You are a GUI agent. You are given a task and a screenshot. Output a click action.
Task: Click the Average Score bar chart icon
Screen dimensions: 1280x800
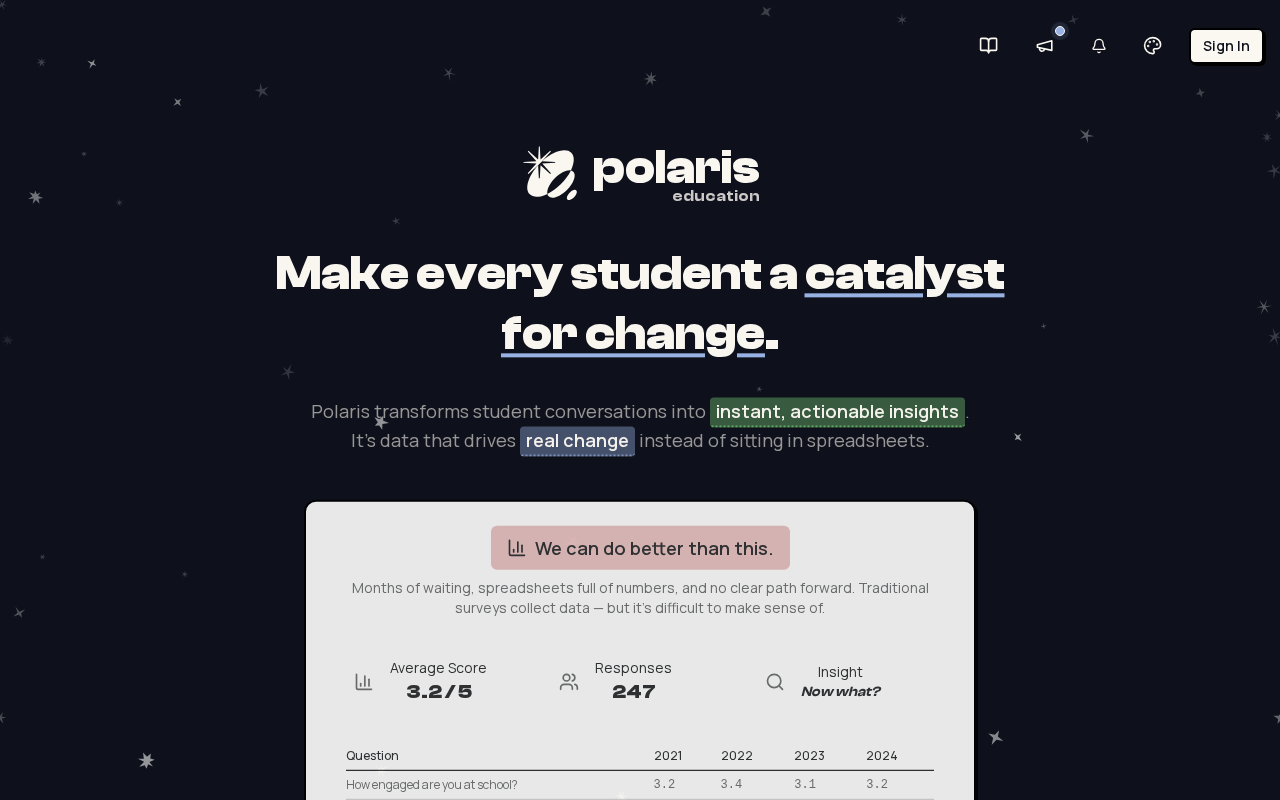tap(364, 682)
